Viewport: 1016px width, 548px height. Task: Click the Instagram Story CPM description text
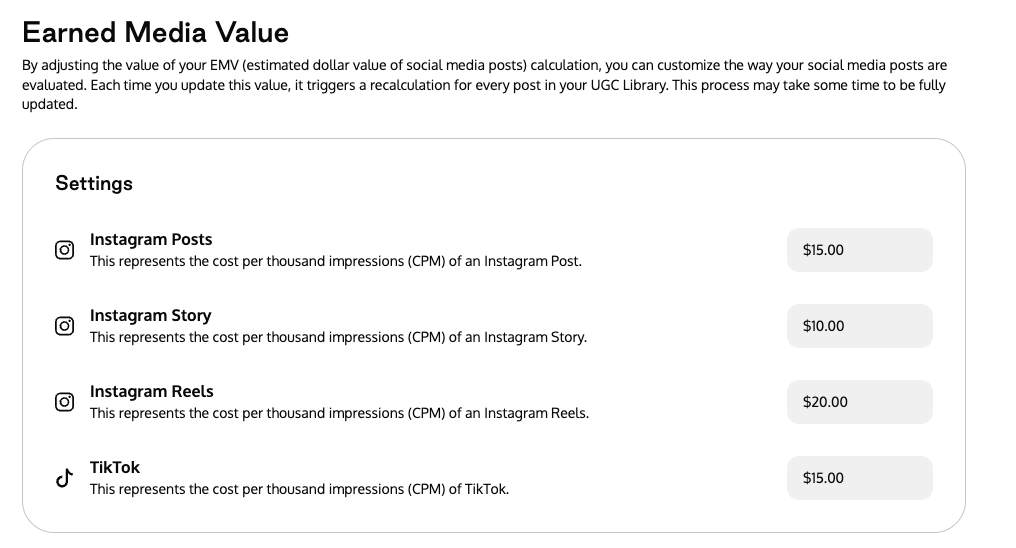coord(338,337)
